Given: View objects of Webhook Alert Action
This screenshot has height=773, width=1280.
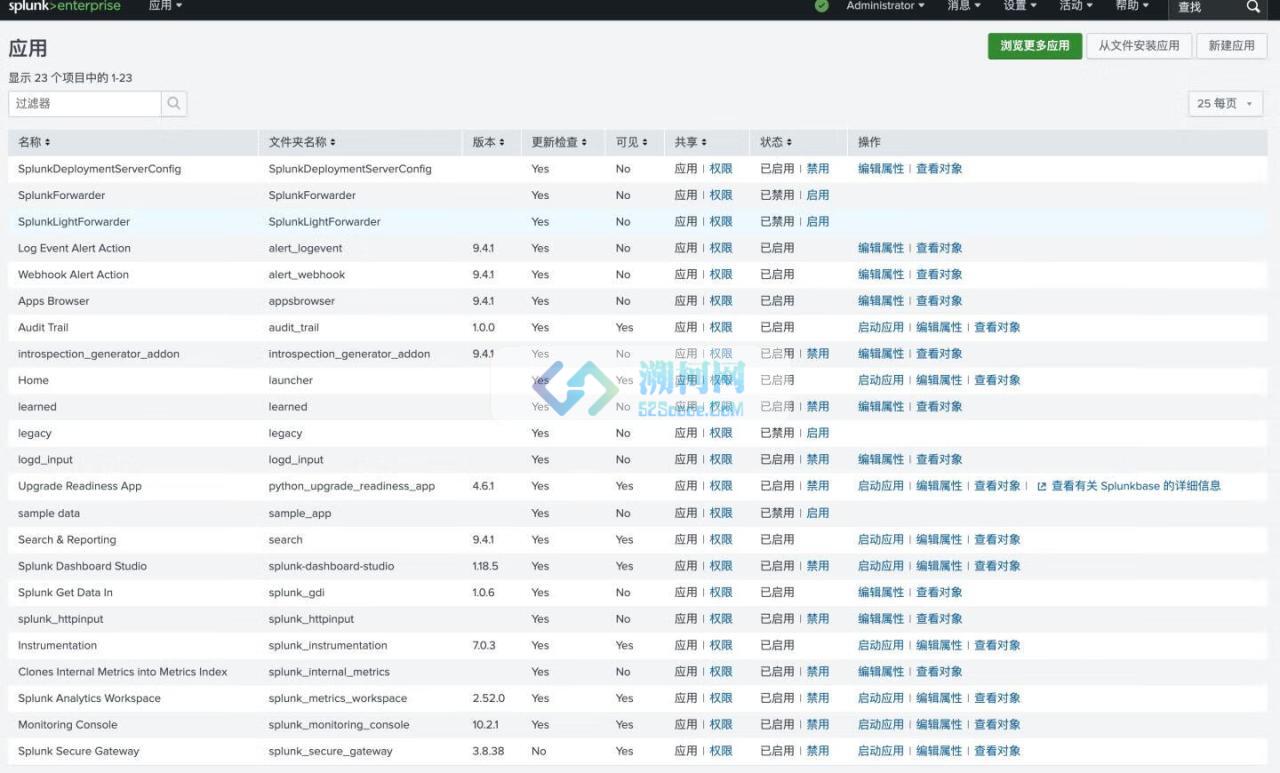Looking at the screenshot, I should pos(939,274).
